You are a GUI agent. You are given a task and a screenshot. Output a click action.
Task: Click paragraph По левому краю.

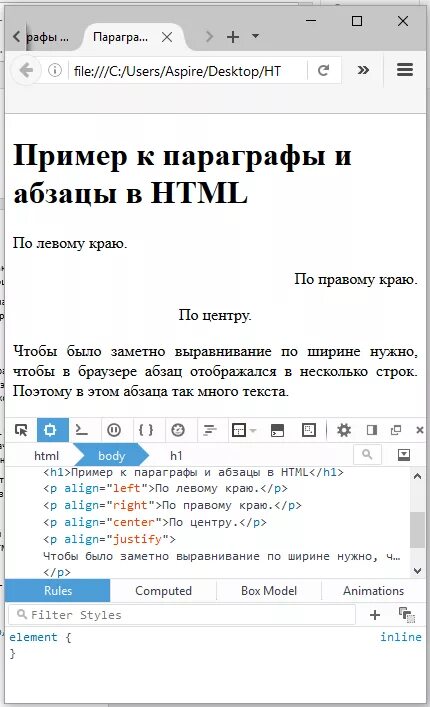pyautogui.click(x=70, y=243)
